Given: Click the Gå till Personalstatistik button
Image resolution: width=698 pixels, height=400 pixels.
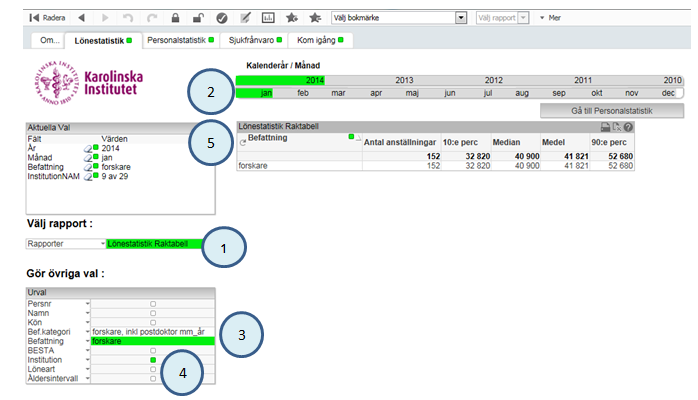Looking at the screenshot, I should (x=612, y=111).
